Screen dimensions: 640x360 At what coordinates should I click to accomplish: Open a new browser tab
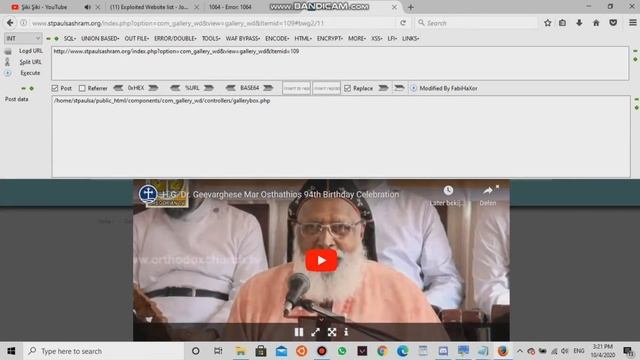411,7
